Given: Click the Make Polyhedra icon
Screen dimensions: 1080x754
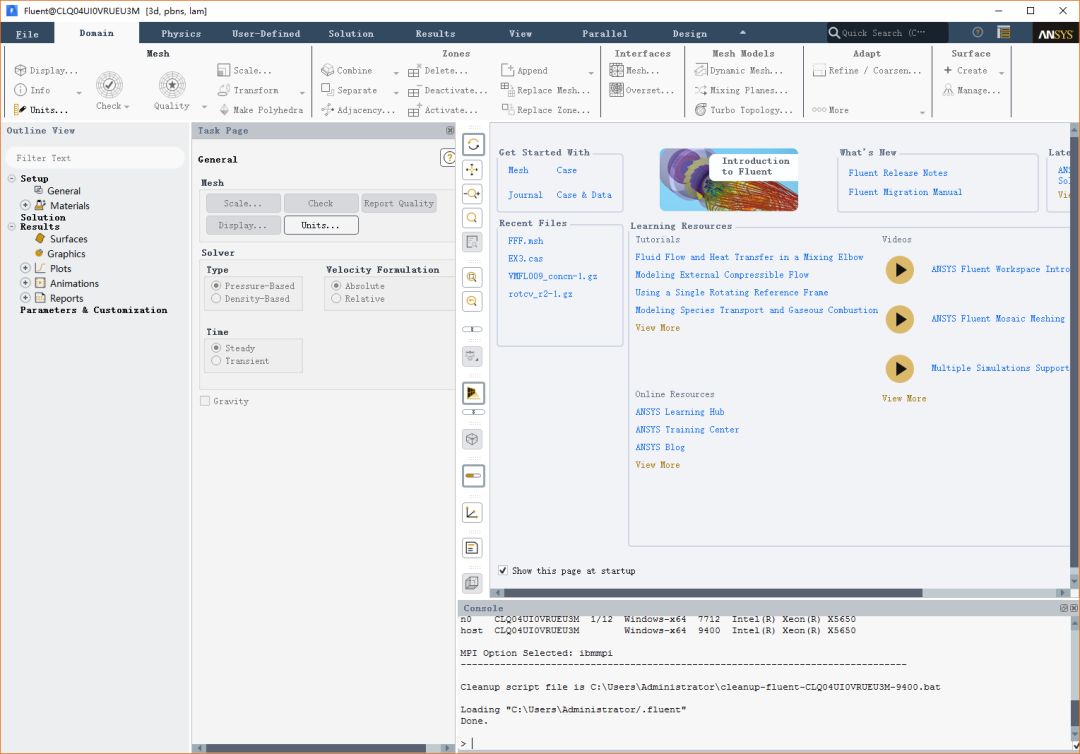Looking at the screenshot, I should click(223, 110).
